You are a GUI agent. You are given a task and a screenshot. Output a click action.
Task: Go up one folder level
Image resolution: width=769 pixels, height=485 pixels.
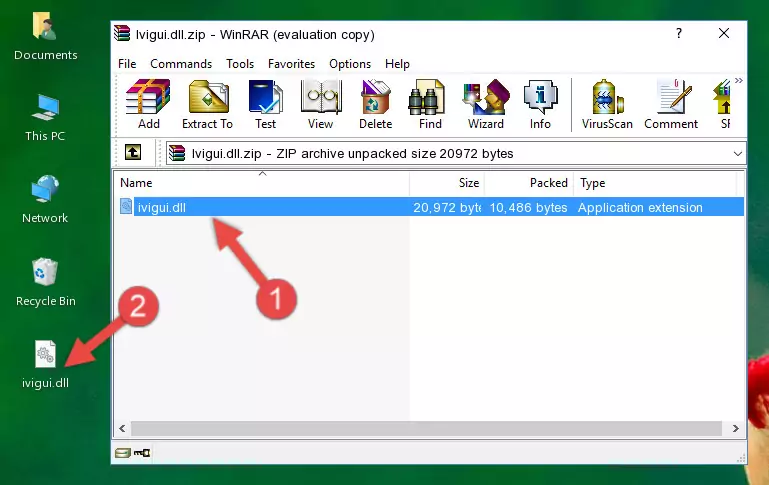[132, 153]
